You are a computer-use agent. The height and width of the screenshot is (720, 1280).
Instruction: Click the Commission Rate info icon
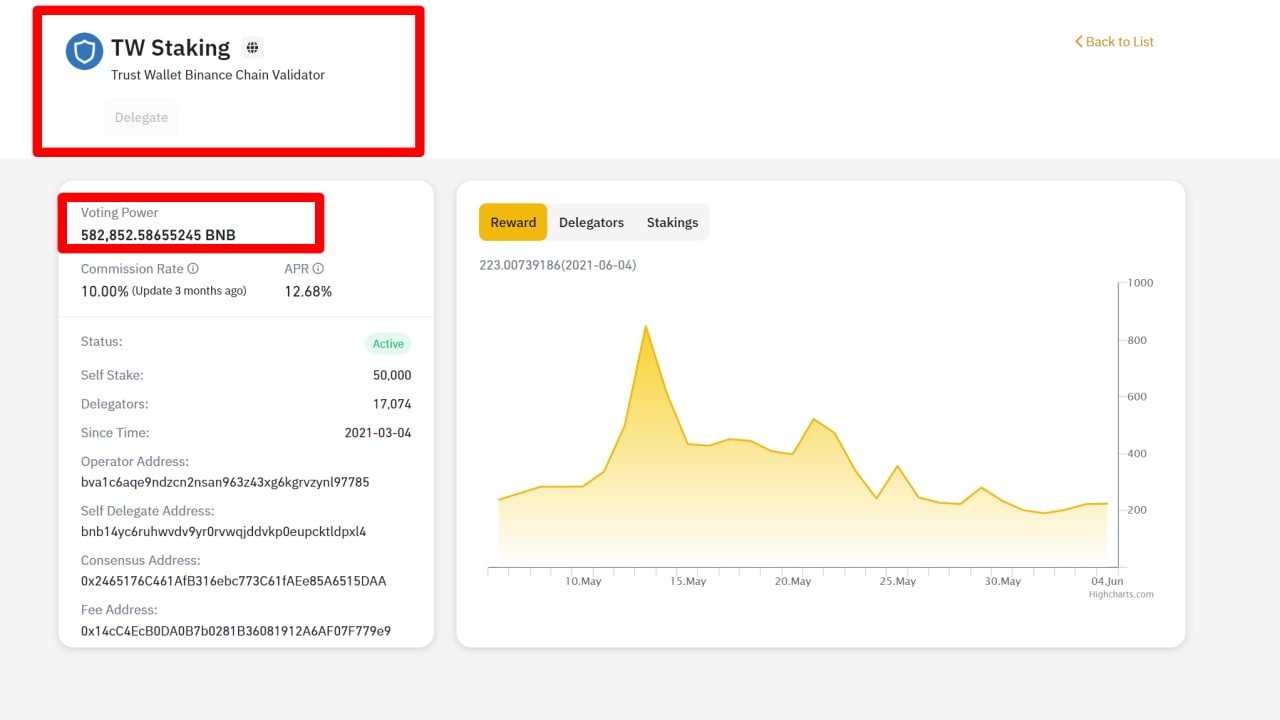[193, 269]
